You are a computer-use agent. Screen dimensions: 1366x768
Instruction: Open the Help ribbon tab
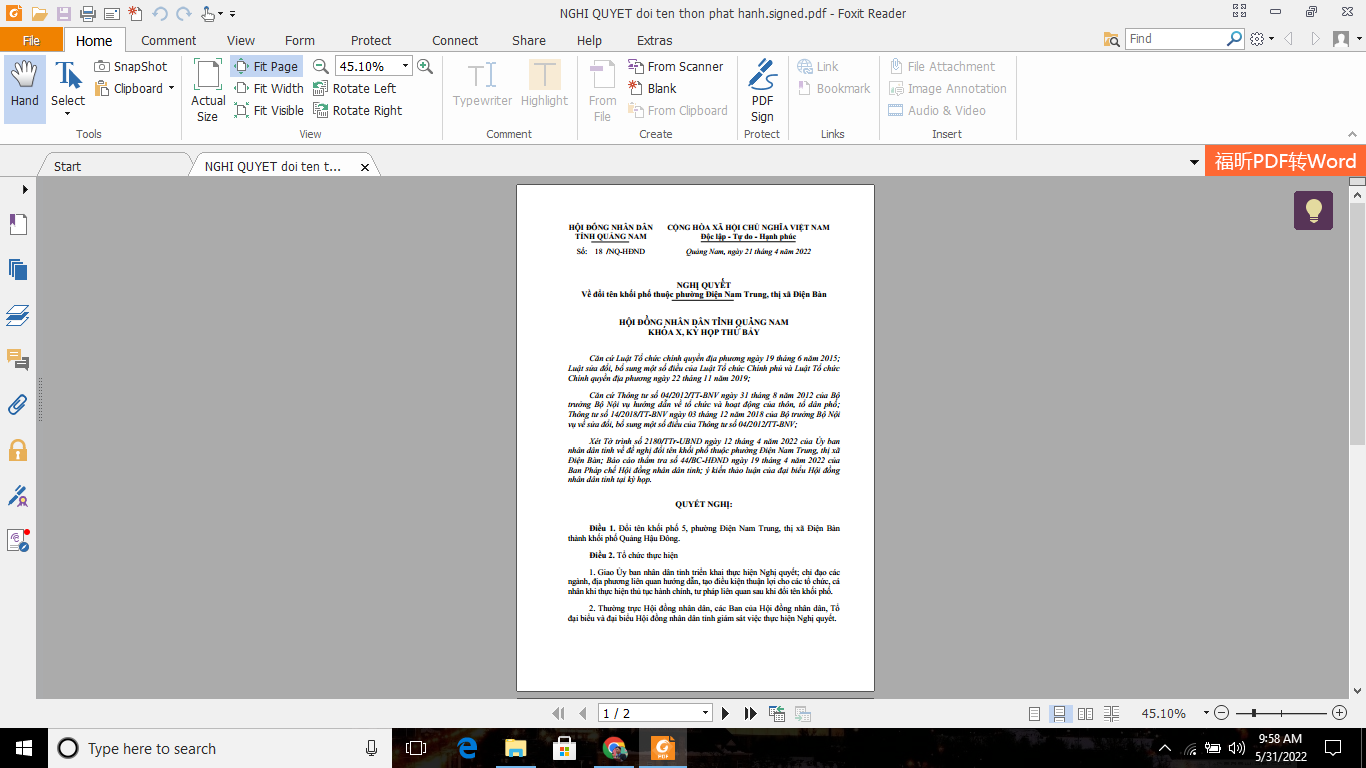click(589, 40)
